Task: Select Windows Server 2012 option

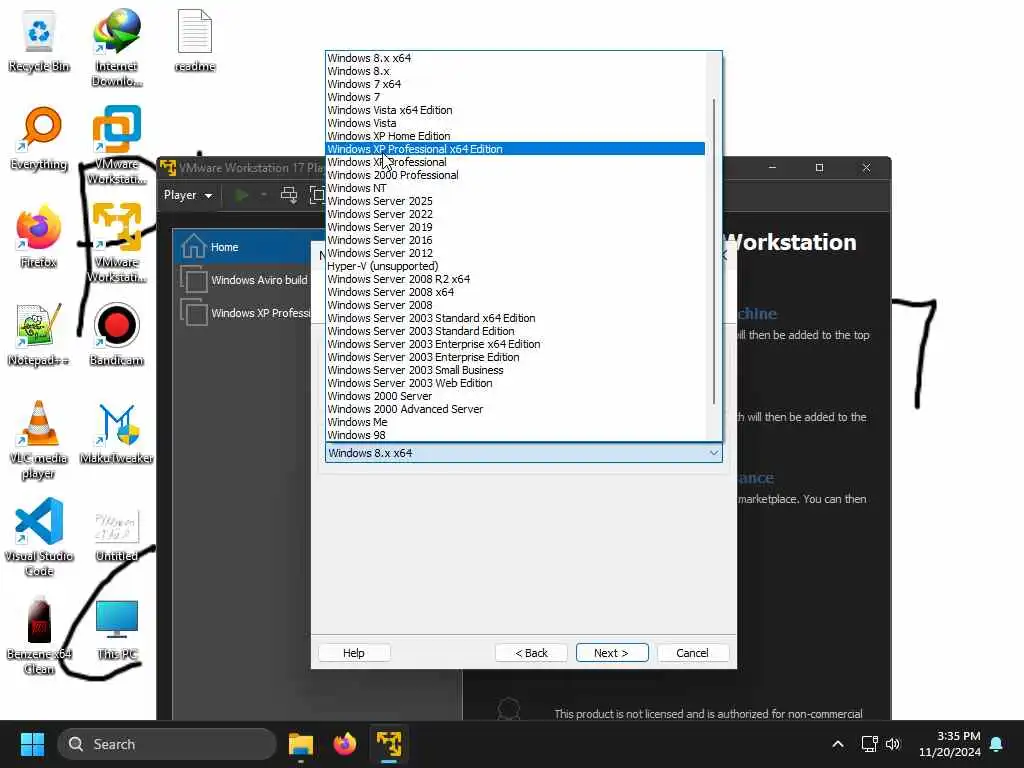Action: pos(515,253)
